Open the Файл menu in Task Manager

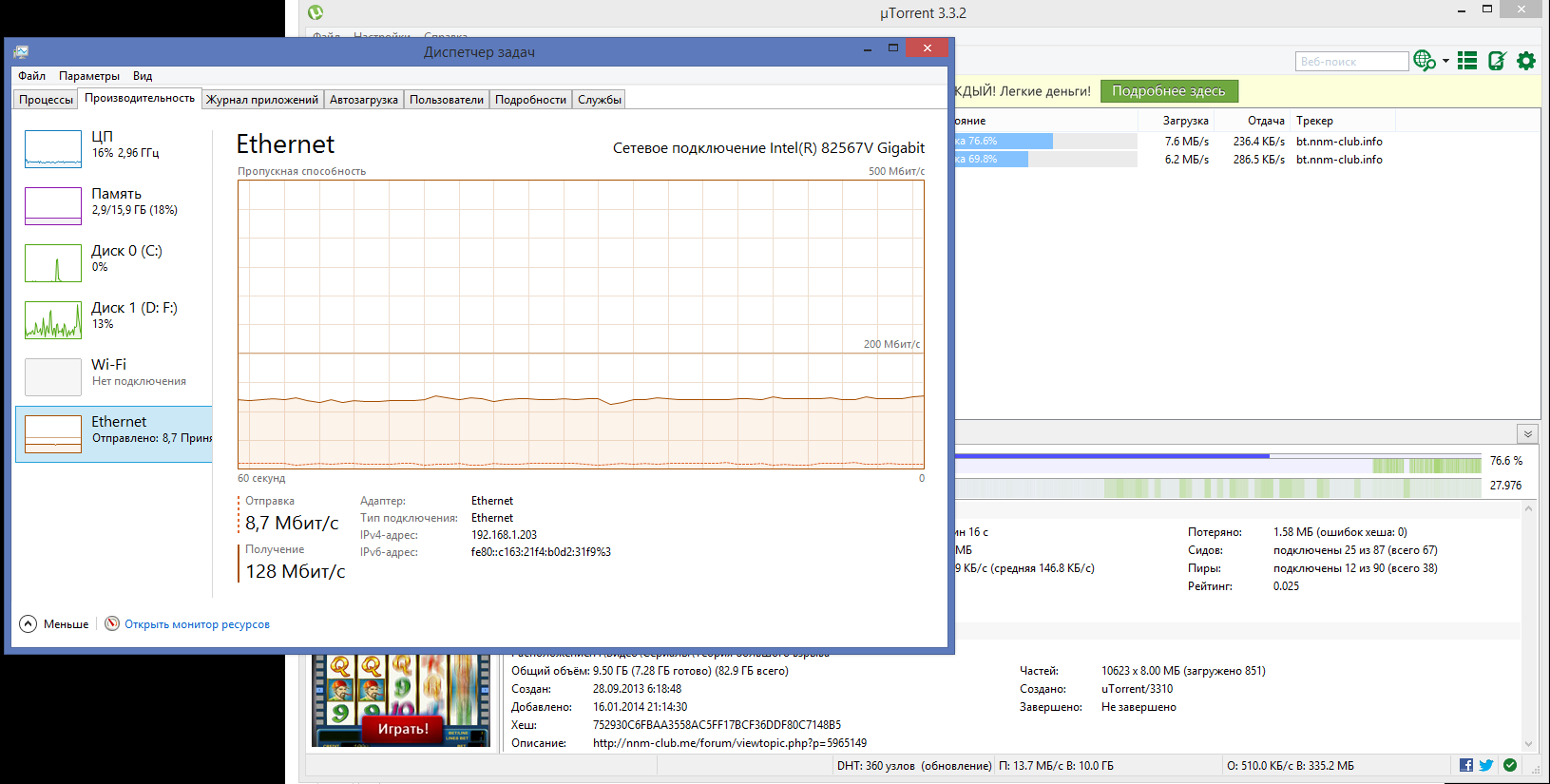(31, 76)
